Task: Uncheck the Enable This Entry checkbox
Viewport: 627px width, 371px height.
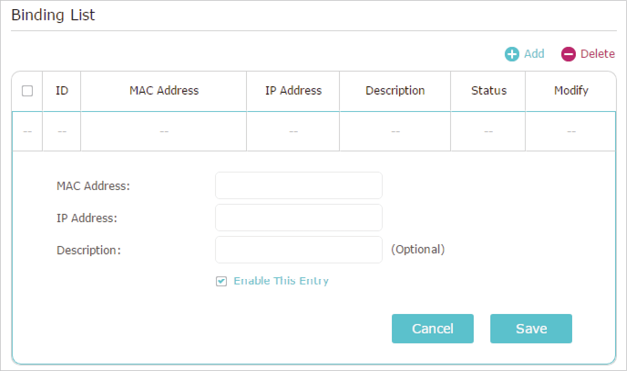Action: [221, 281]
